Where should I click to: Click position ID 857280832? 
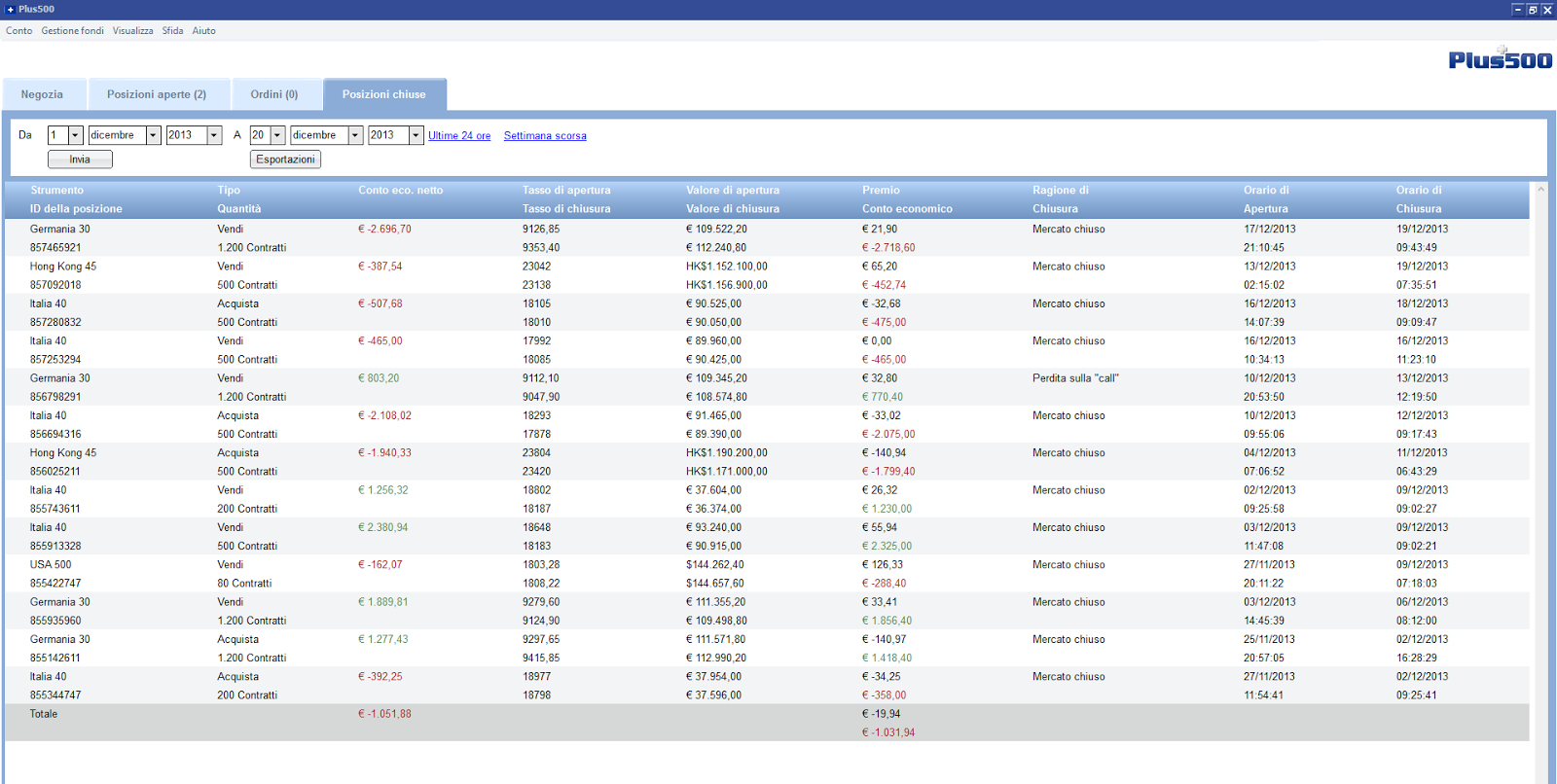(55, 322)
